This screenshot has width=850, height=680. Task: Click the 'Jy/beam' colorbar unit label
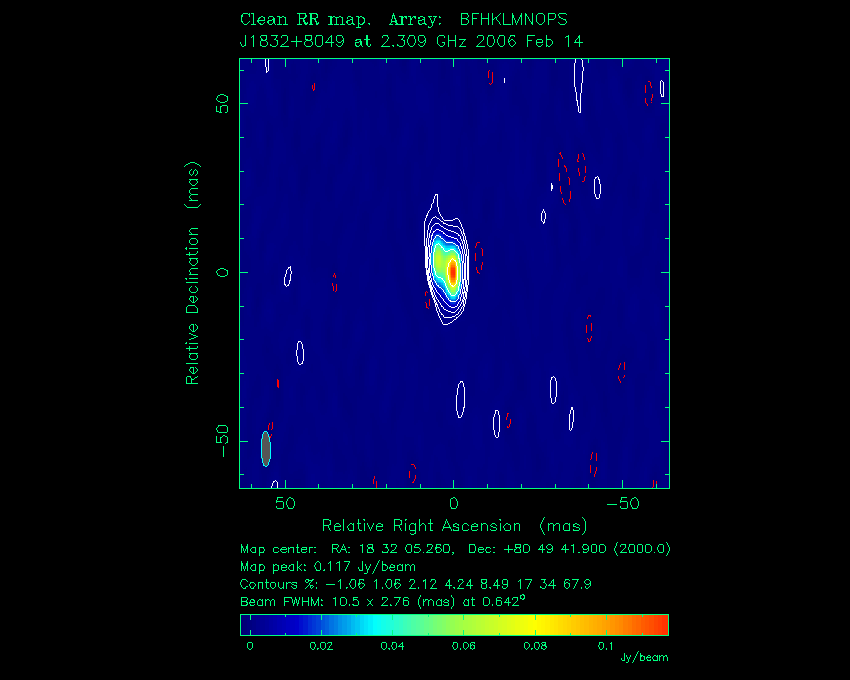(645, 658)
